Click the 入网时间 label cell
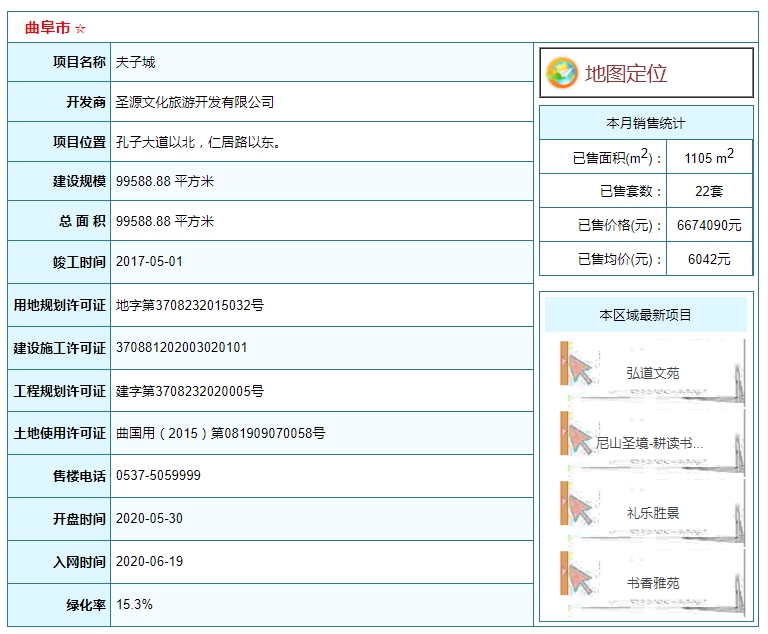The image size is (768, 634). pyautogui.click(x=59, y=562)
